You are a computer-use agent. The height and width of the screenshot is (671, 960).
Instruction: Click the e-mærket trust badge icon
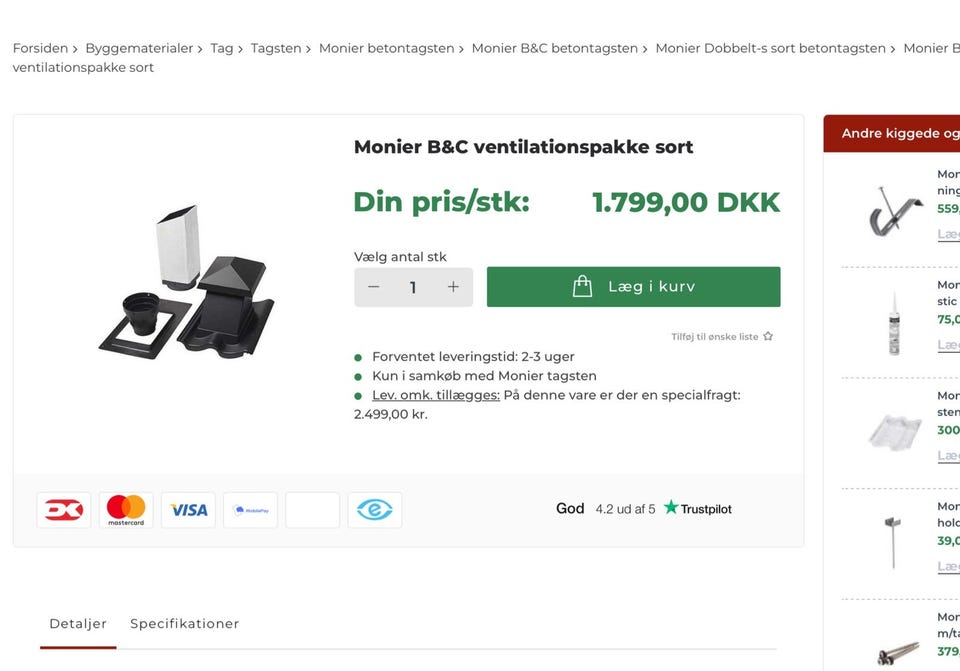tap(374, 509)
